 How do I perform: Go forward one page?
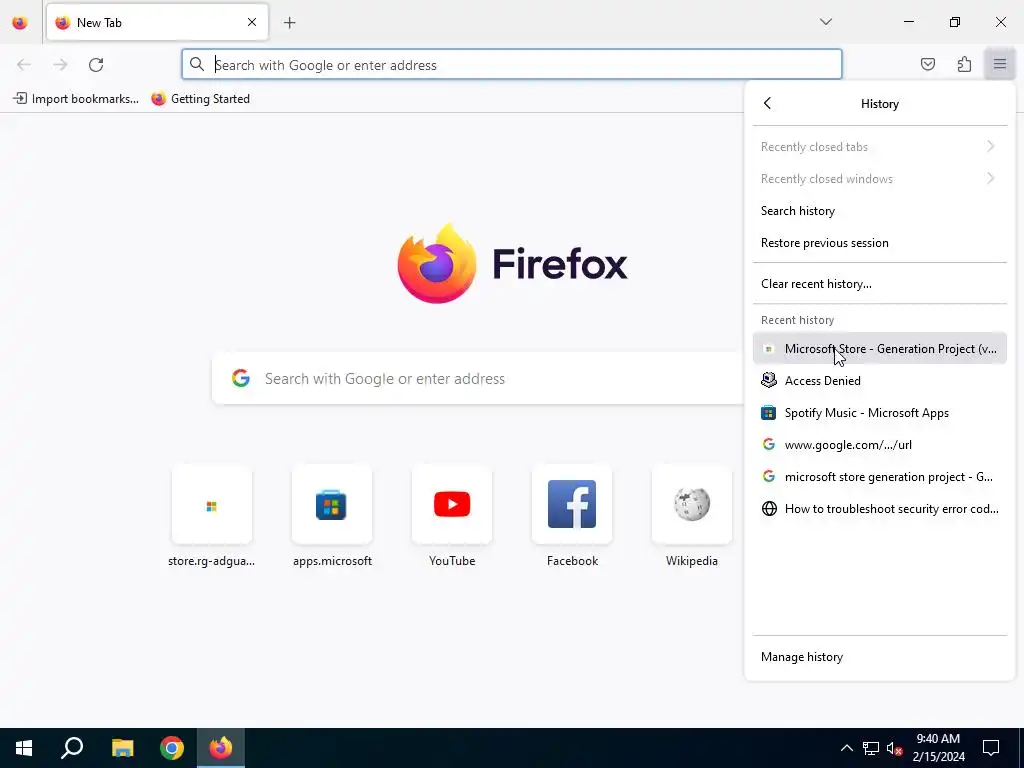[x=60, y=65]
